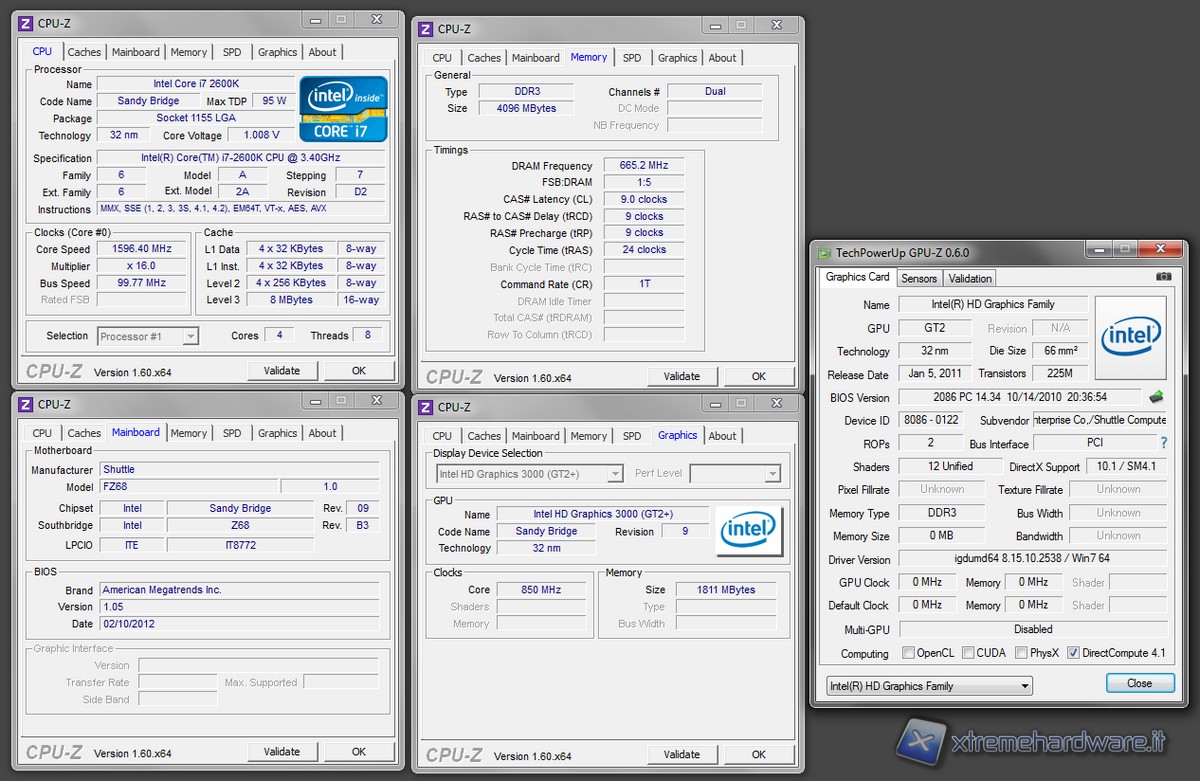Open the Processor #1 selection dropdown
The image size is (1200, 781).
pyautogui.click(x=148, y=337)
